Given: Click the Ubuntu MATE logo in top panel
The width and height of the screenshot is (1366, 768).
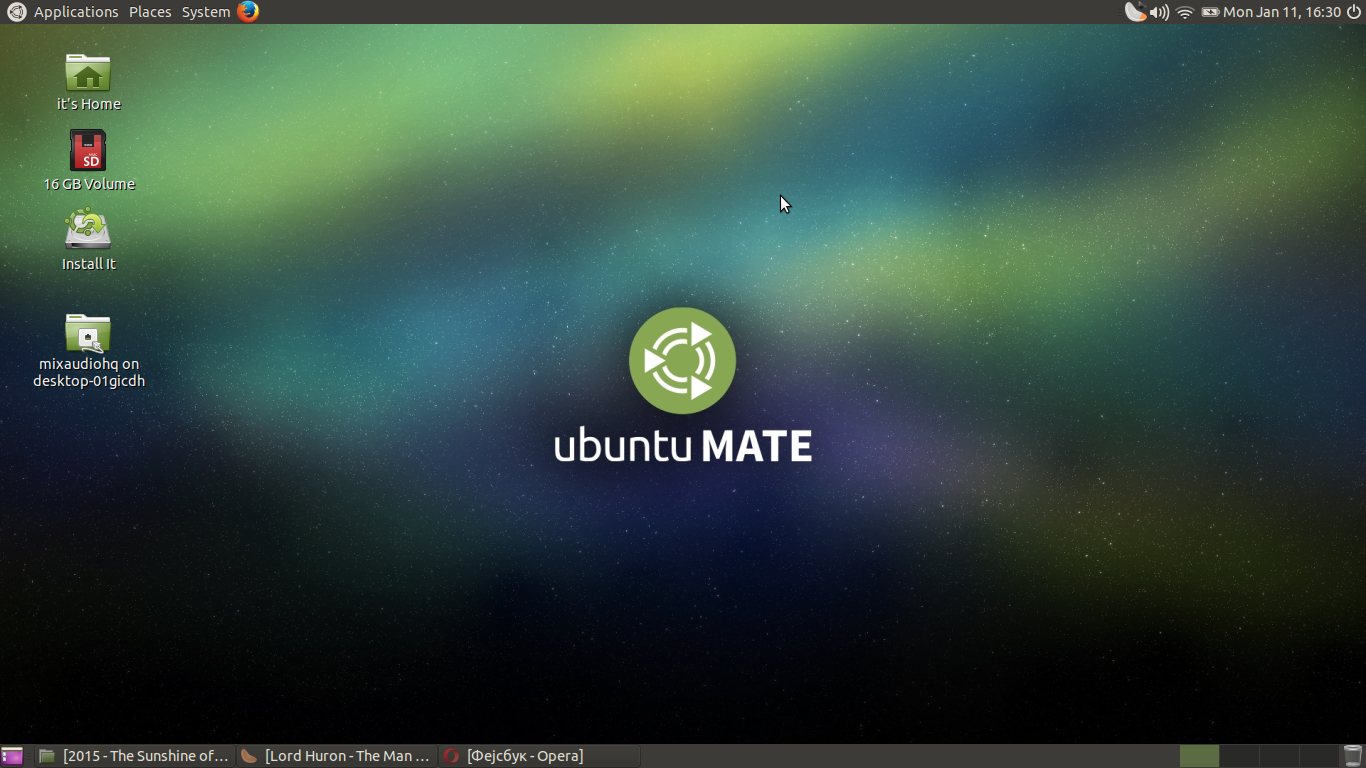Looking at the screenshot, I should coord(16,12).
